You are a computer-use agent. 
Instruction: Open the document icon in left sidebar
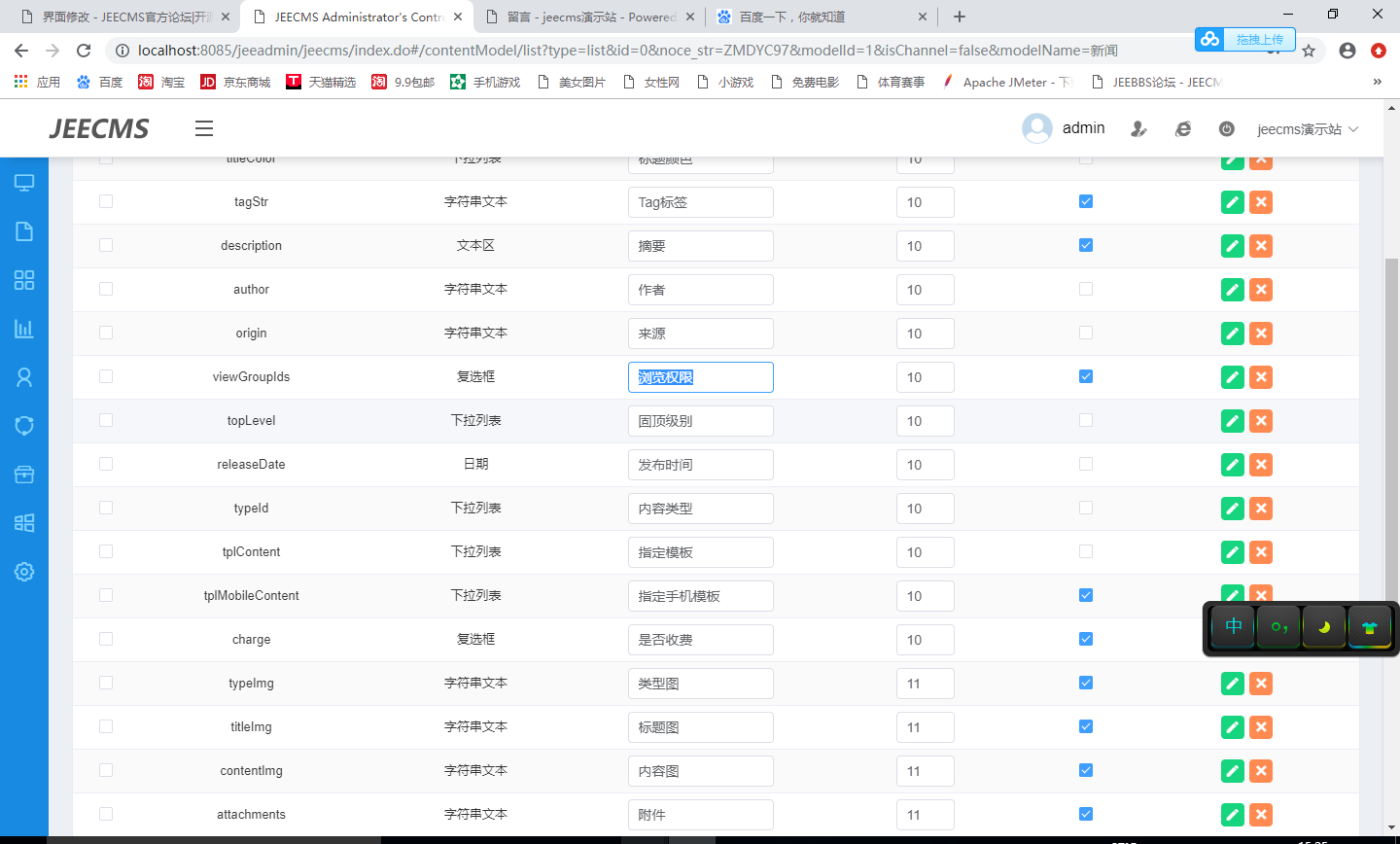[24, 231]
